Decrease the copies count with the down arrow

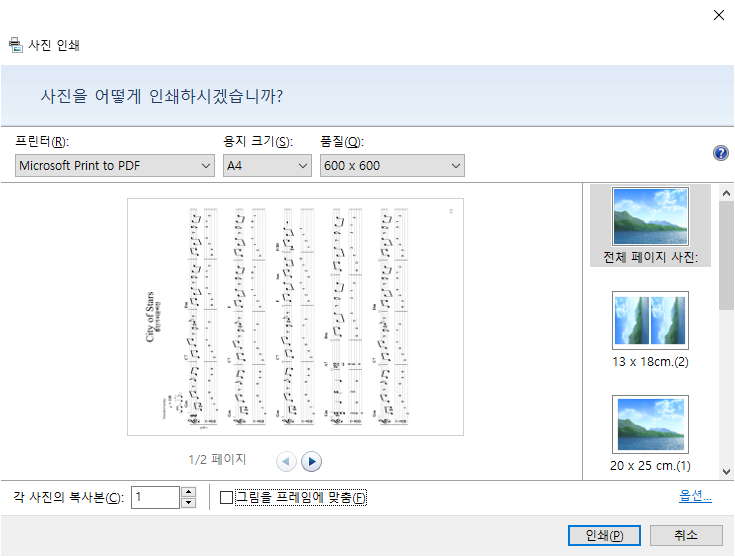(188, 503)
